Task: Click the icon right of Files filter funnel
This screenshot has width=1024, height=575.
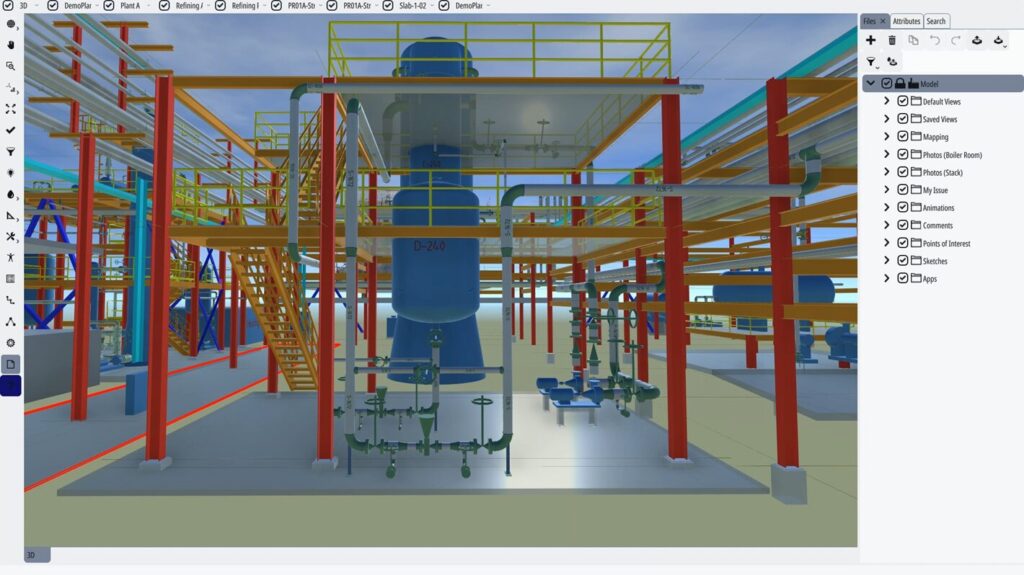Action: coord(892,61)
